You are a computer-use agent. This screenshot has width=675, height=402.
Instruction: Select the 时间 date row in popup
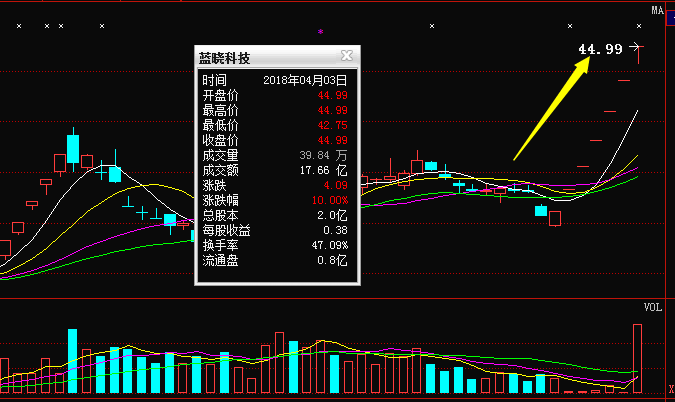tap(275, 80)
